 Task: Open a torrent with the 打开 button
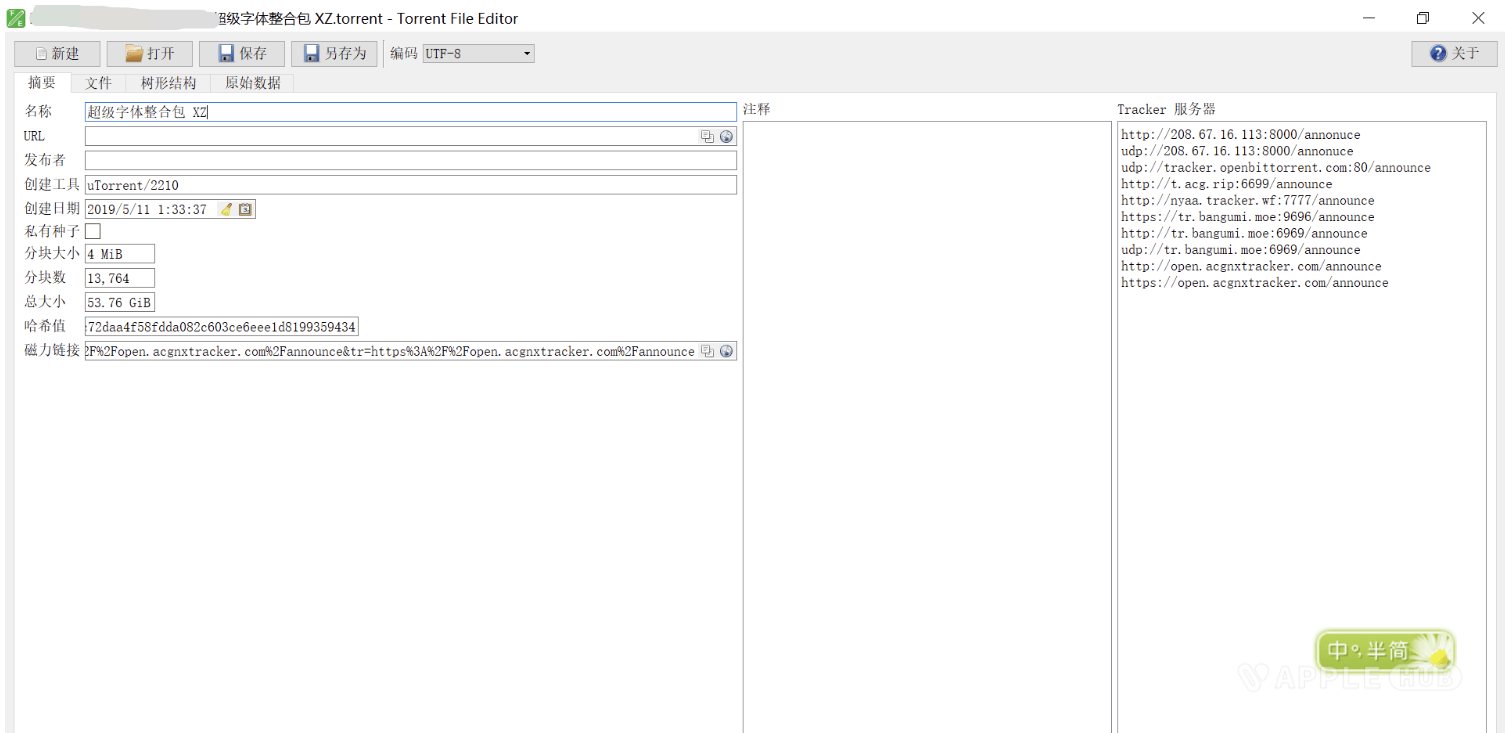click(x=149, y=54)
